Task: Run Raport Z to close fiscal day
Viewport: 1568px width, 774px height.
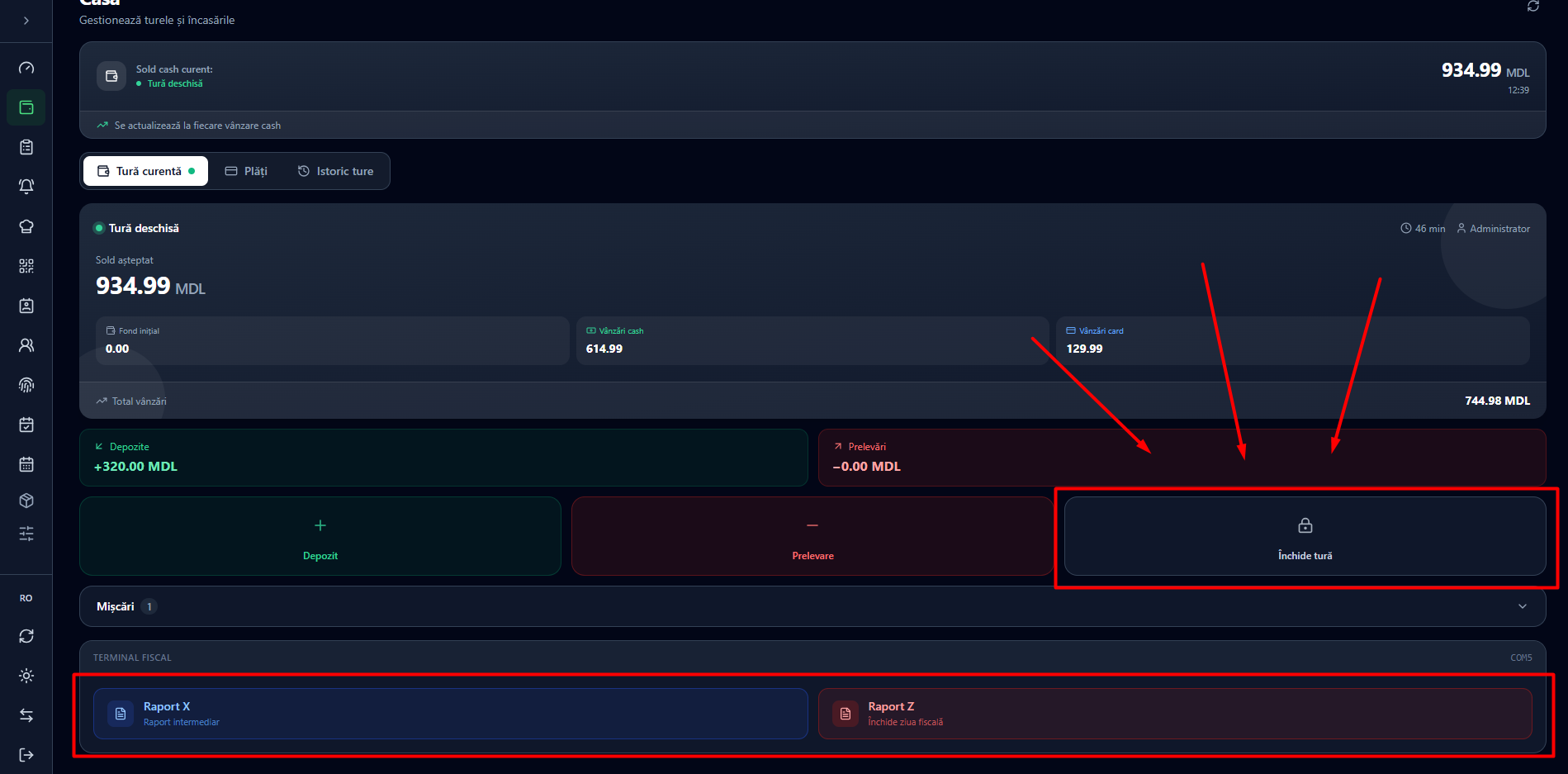Action: [x=1175, y=714]
